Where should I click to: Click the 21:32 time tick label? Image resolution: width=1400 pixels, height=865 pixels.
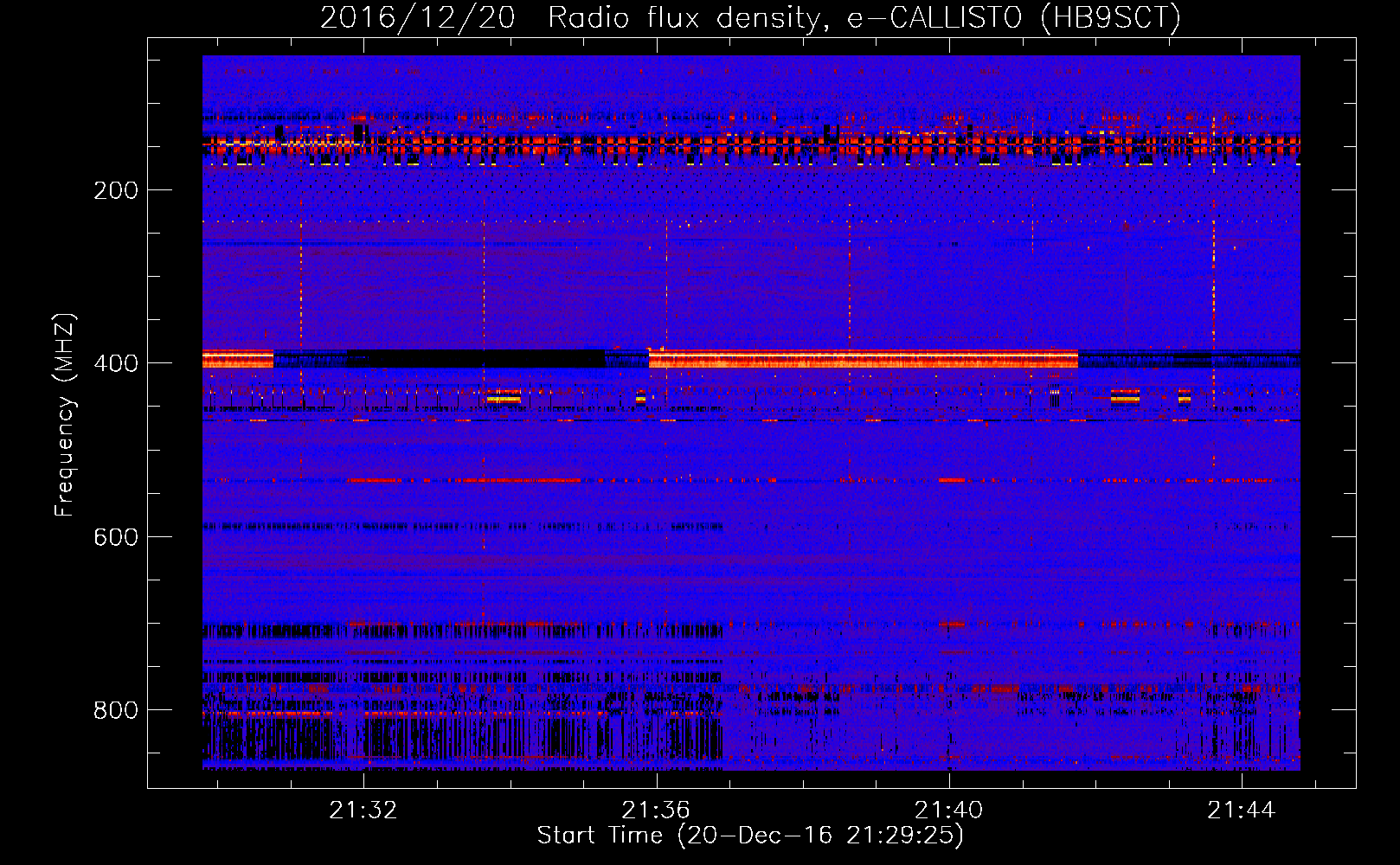coord(363,810)
